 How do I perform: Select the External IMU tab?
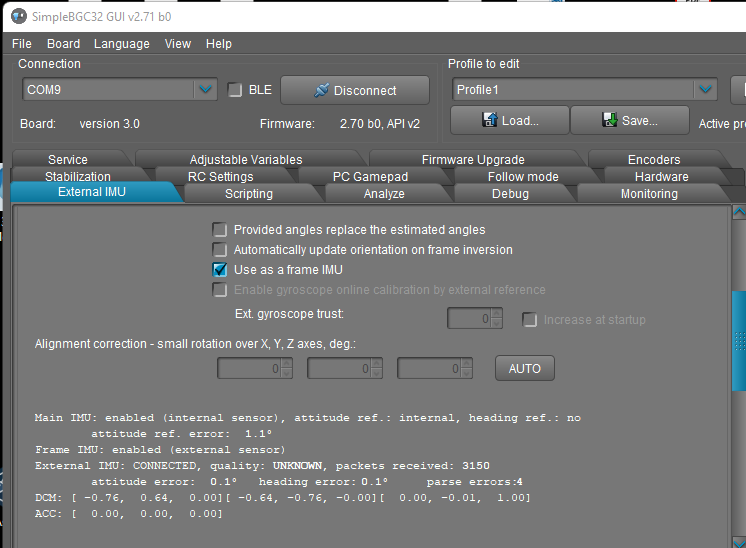pos(92,192)
